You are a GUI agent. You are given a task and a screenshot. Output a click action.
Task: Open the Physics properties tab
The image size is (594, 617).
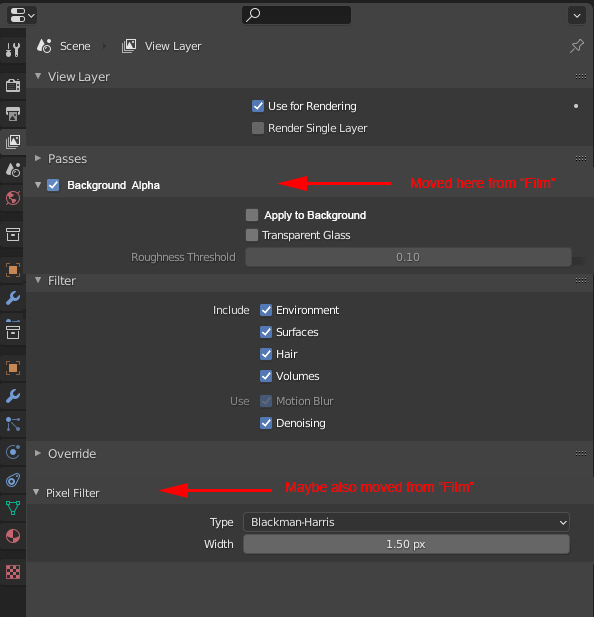pos(13,452)
